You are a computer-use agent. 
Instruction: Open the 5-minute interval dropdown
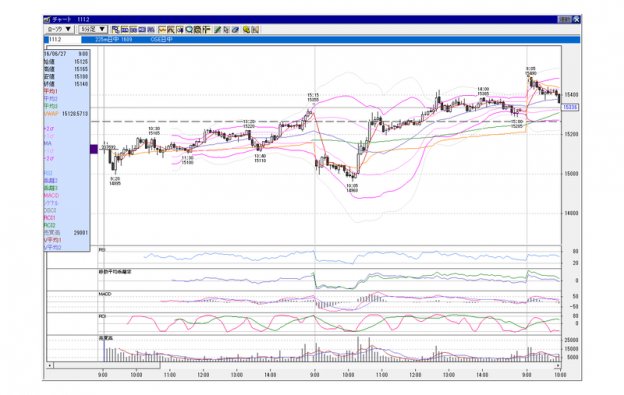point(93,29)
